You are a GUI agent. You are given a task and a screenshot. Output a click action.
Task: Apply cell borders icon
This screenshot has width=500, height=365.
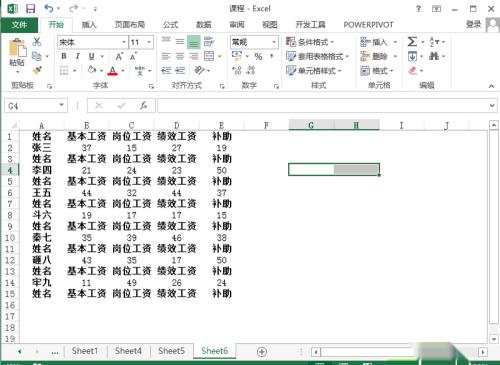[64, 70]
